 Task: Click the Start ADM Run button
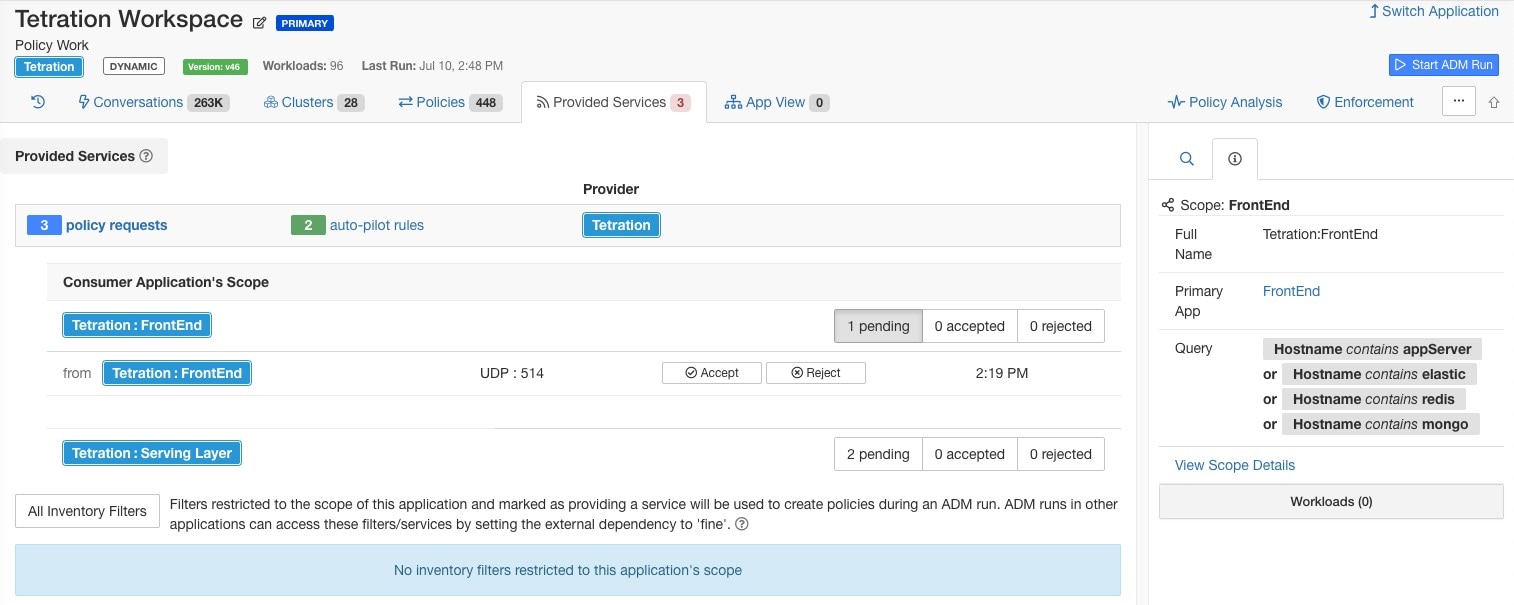point(1443,64)
